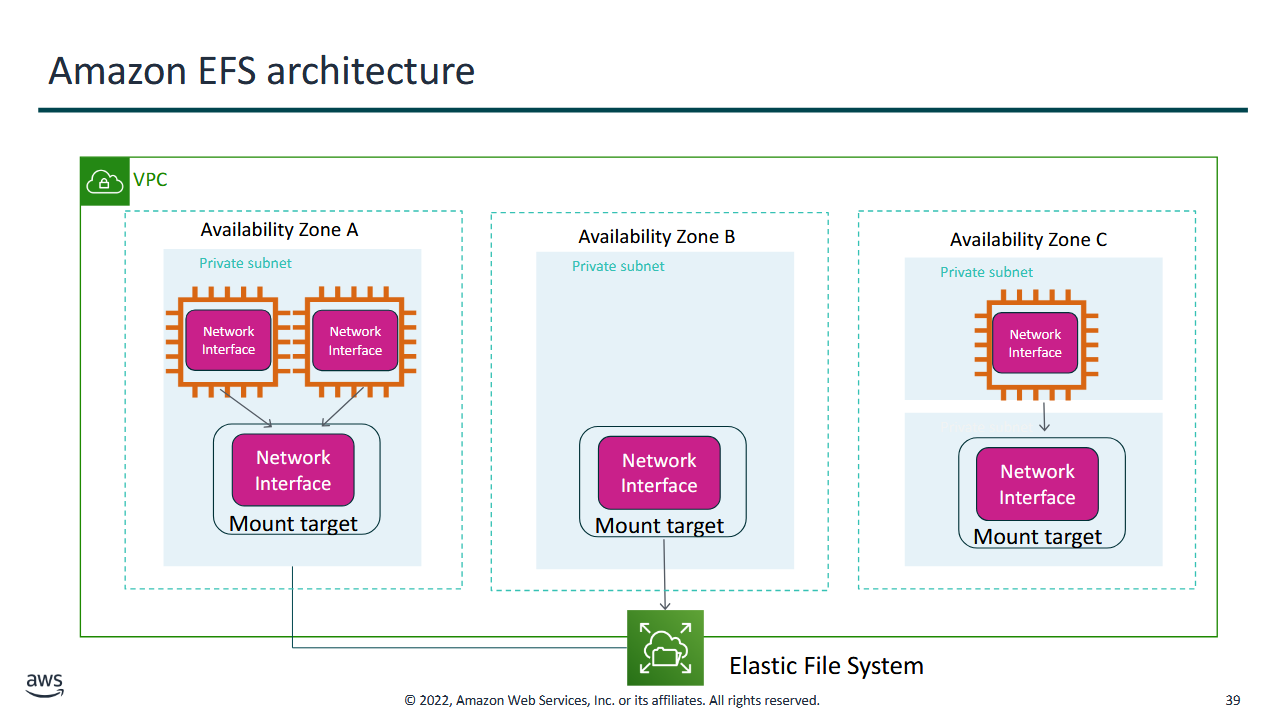
Task: Select the Availability Zone C heading
Action: pyautogui.click(x=1028, y=240)
